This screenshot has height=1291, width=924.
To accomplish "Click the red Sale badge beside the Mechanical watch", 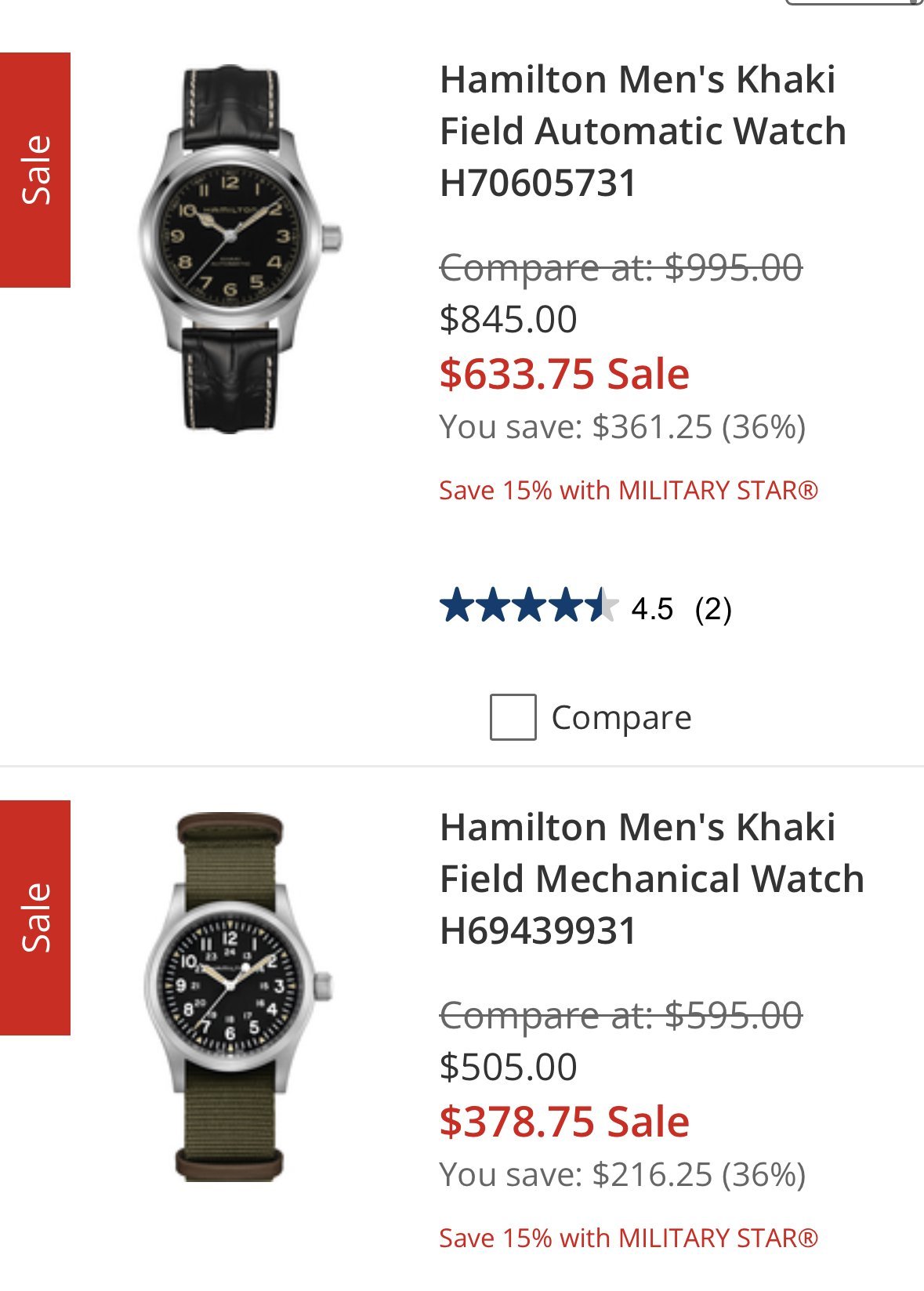I will click(x=35, y=918).
